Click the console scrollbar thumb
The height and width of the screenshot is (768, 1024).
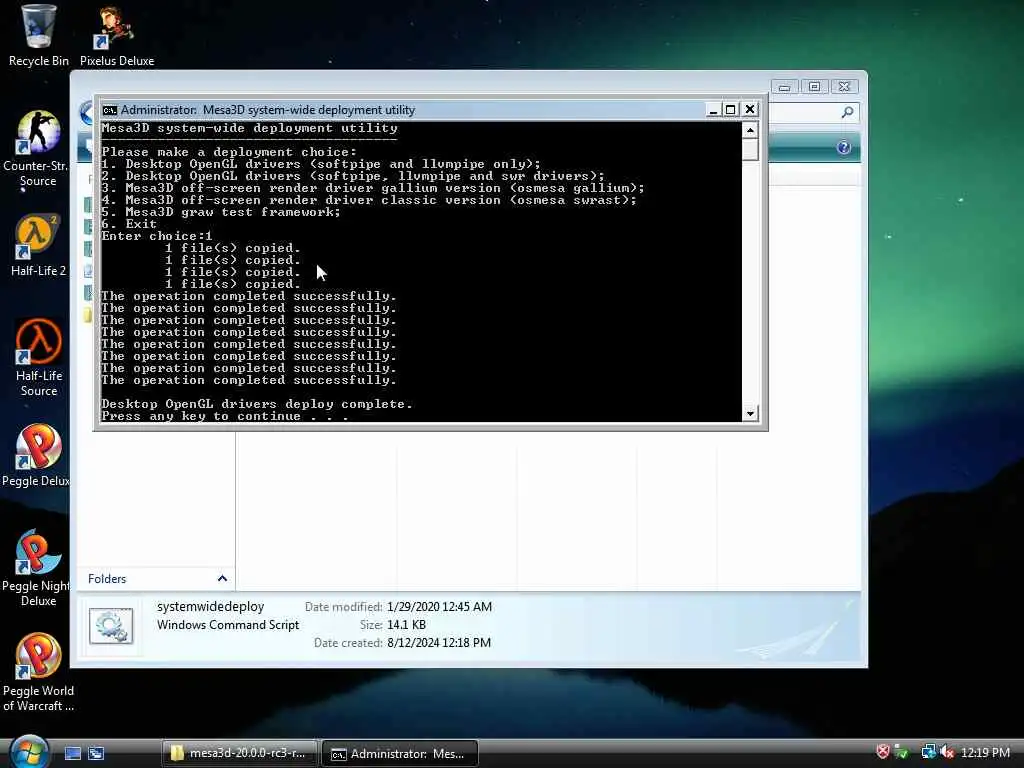click(750, 150)
